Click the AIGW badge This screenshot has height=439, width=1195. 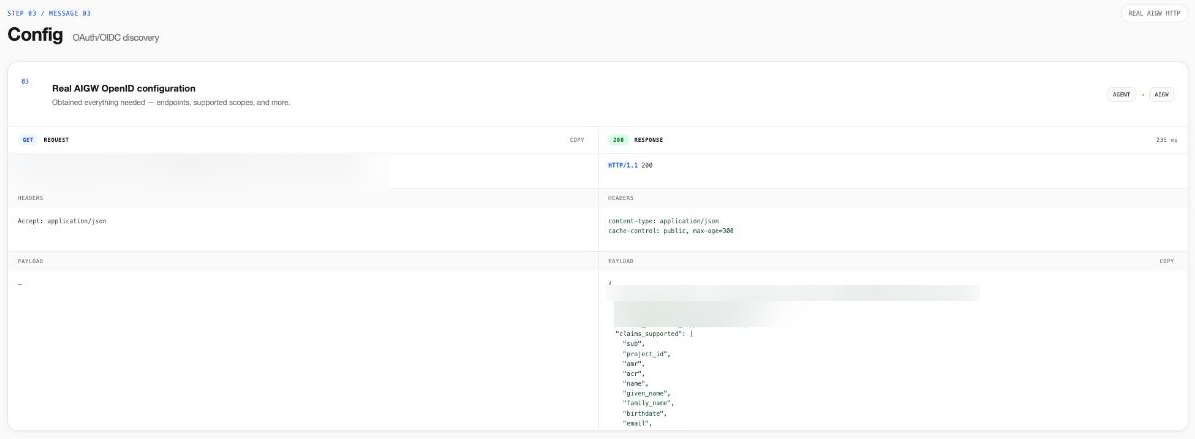(1161, 95)
